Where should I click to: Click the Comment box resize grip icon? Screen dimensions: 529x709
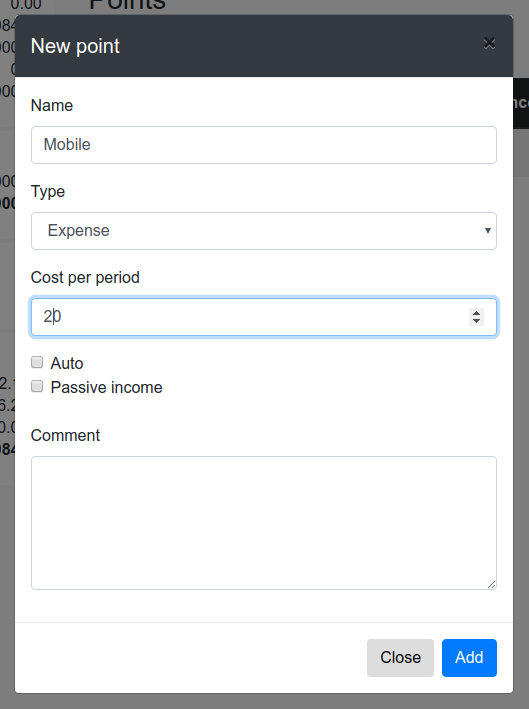coord(491,585)
